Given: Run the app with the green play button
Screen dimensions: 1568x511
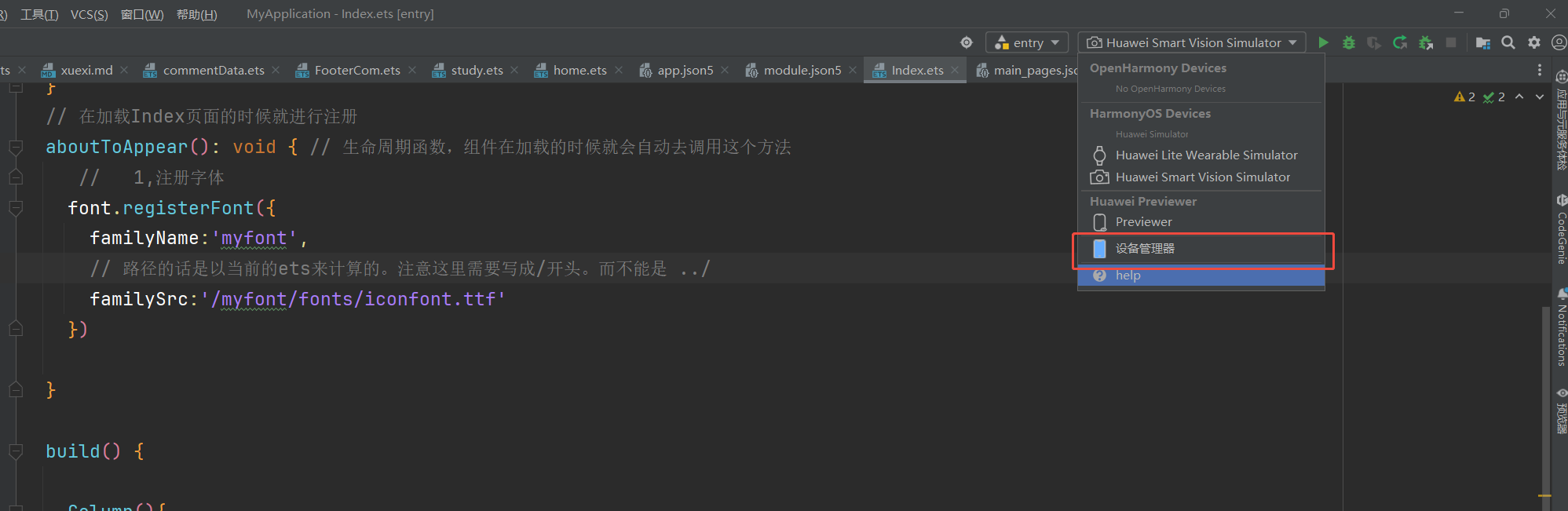Looking at the screenshot, I should pos(1324,42).
